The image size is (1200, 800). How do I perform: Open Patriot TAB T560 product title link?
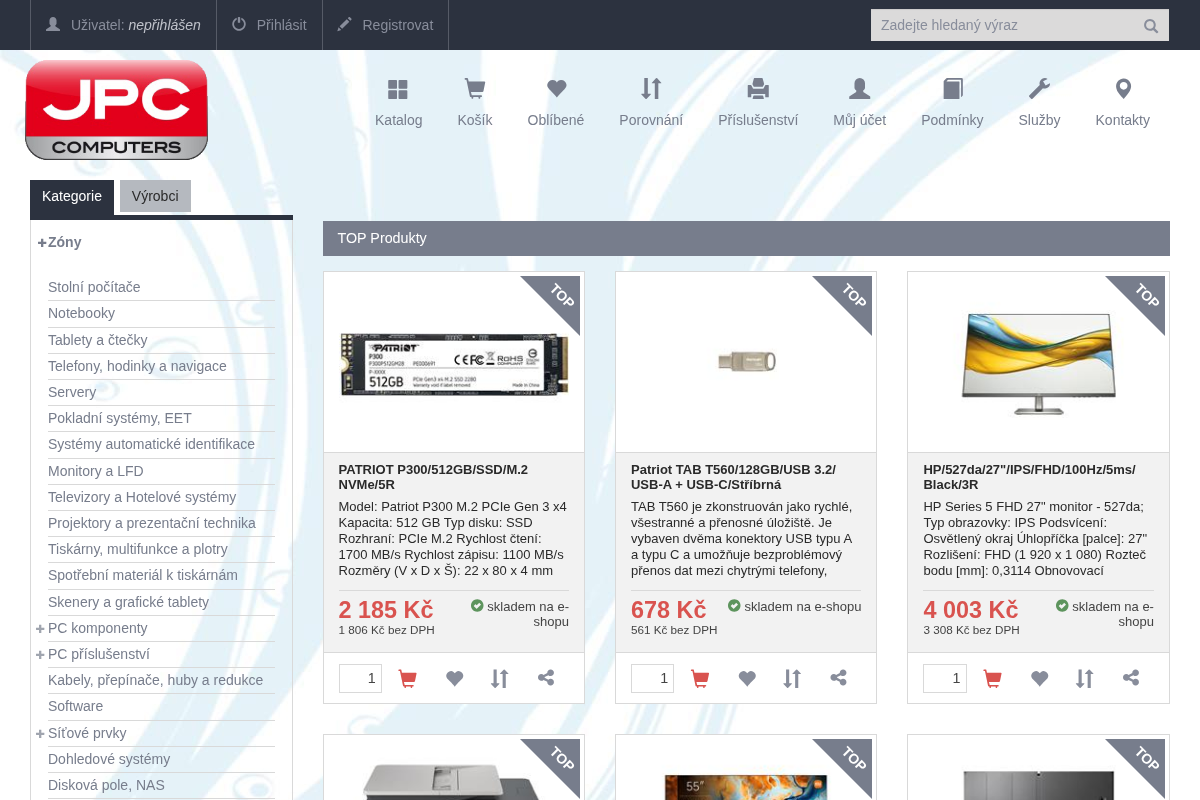click(x=733, y=477)
